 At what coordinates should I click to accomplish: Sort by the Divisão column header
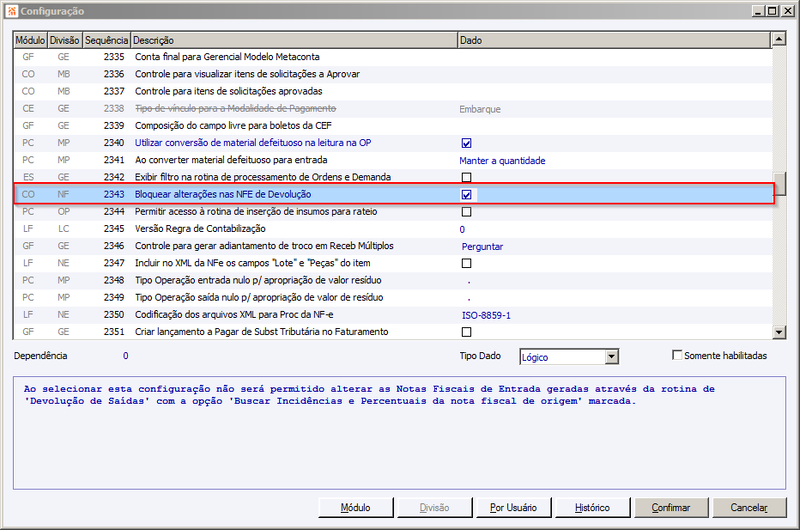65,40
